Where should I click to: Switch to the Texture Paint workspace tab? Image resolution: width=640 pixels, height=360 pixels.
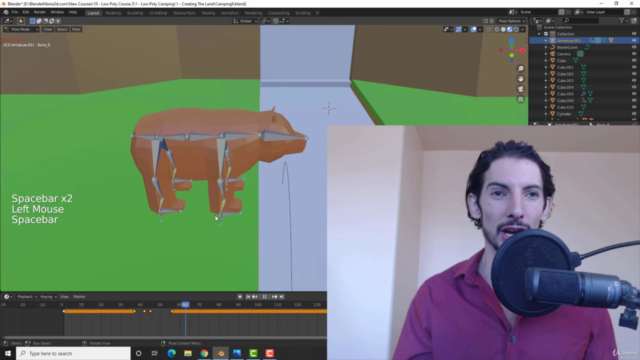(x=184, y=13)
